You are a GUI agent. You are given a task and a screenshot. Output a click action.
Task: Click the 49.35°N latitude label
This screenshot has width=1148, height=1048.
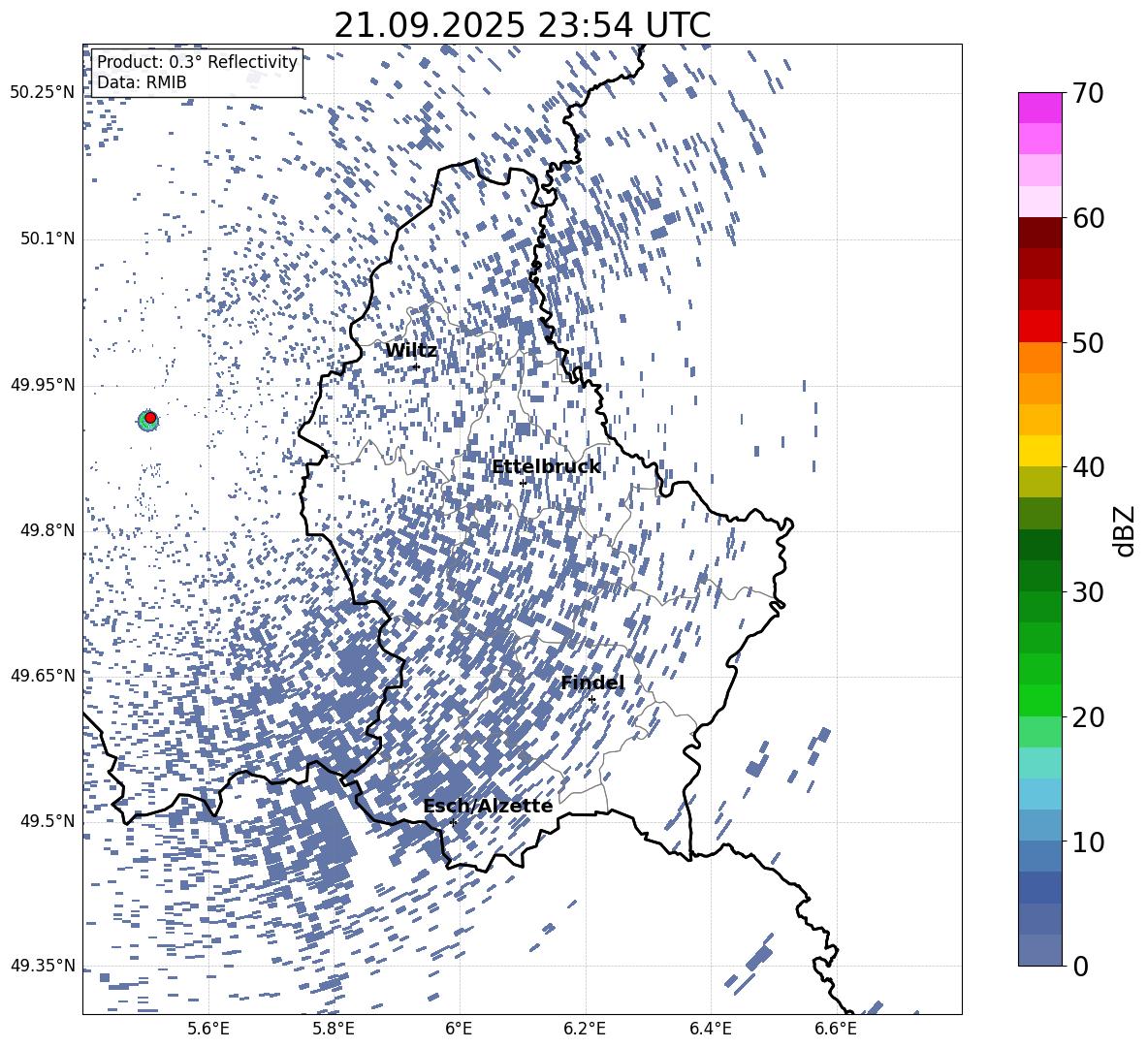[x=43, y=967]
